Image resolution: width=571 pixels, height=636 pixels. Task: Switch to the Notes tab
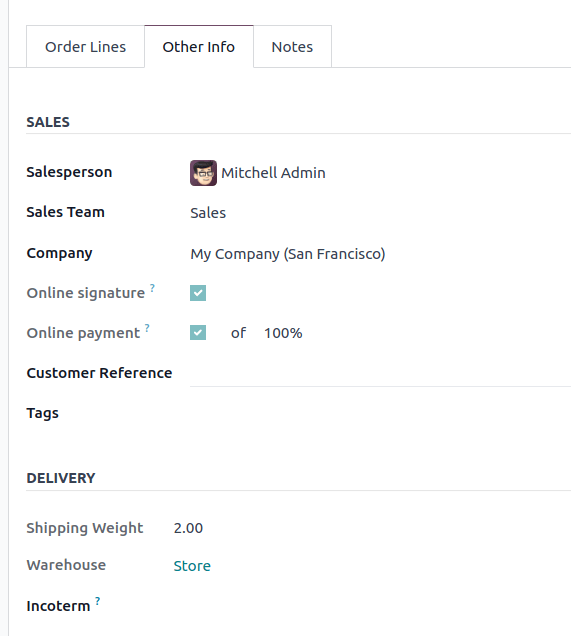292,47
